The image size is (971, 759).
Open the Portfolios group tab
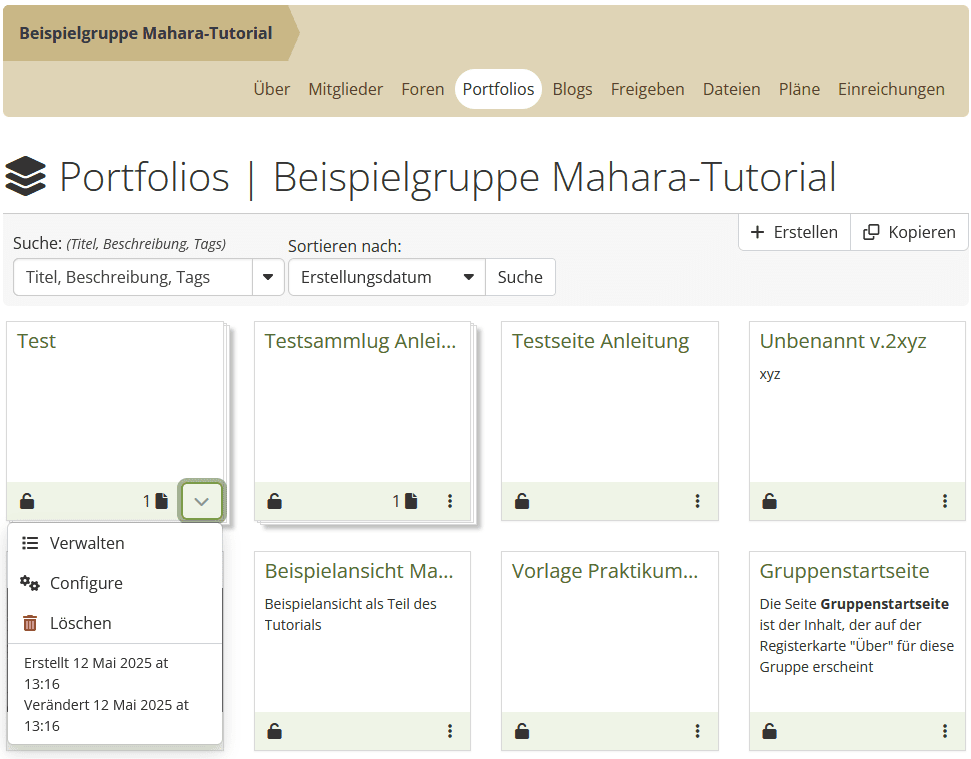[499, 89]
